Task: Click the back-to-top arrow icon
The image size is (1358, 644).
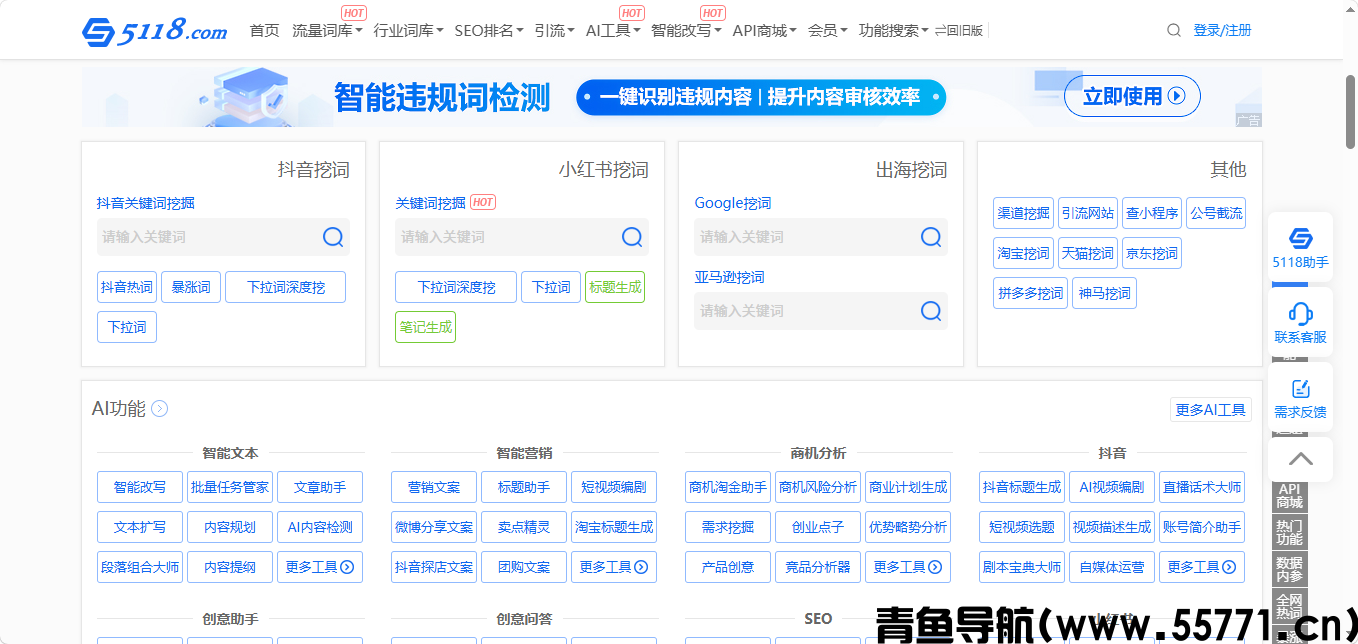Action: [x=1300, y=459]
